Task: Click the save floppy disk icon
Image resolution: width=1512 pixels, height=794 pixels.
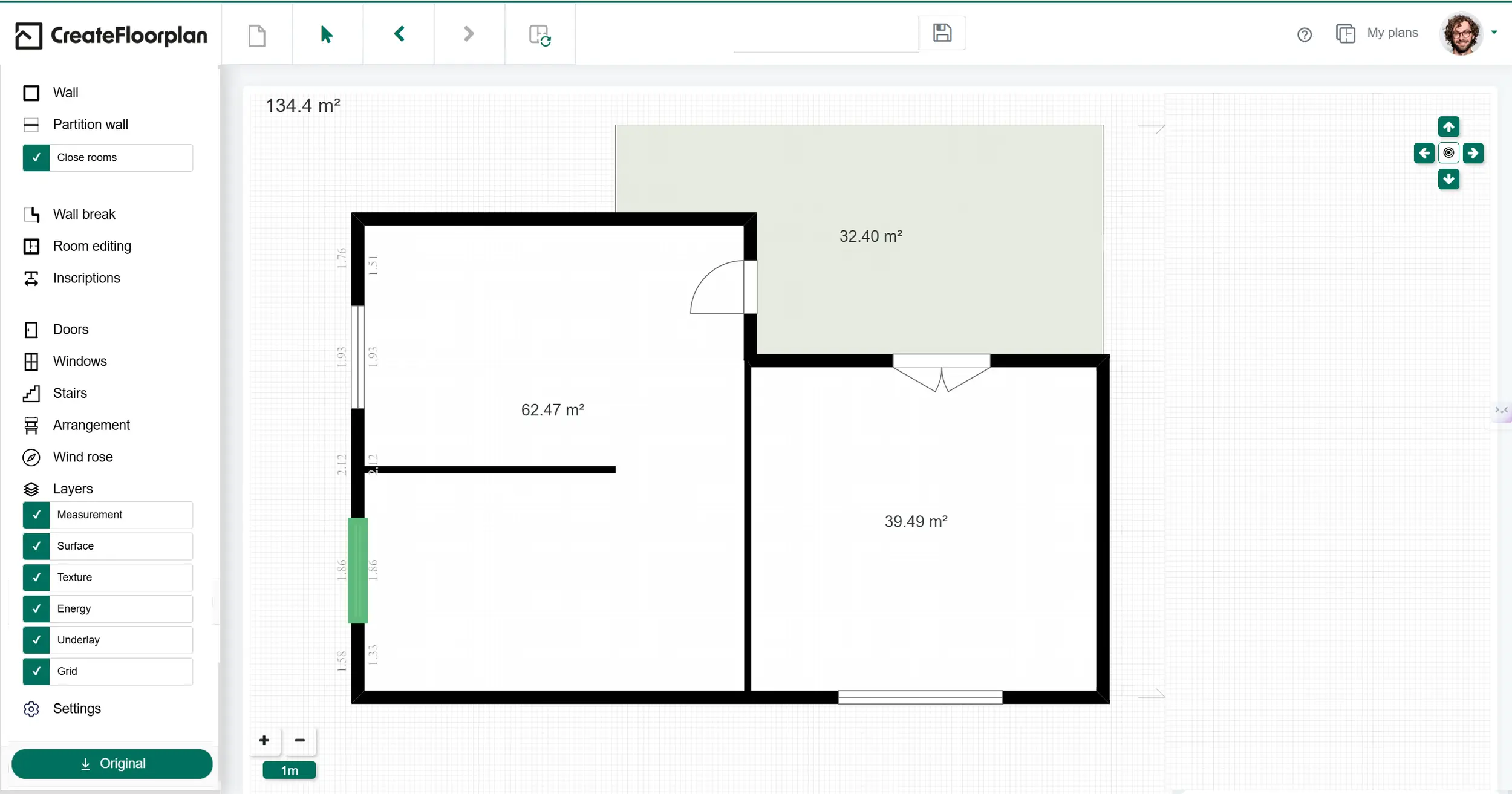Action: point(942,33)
